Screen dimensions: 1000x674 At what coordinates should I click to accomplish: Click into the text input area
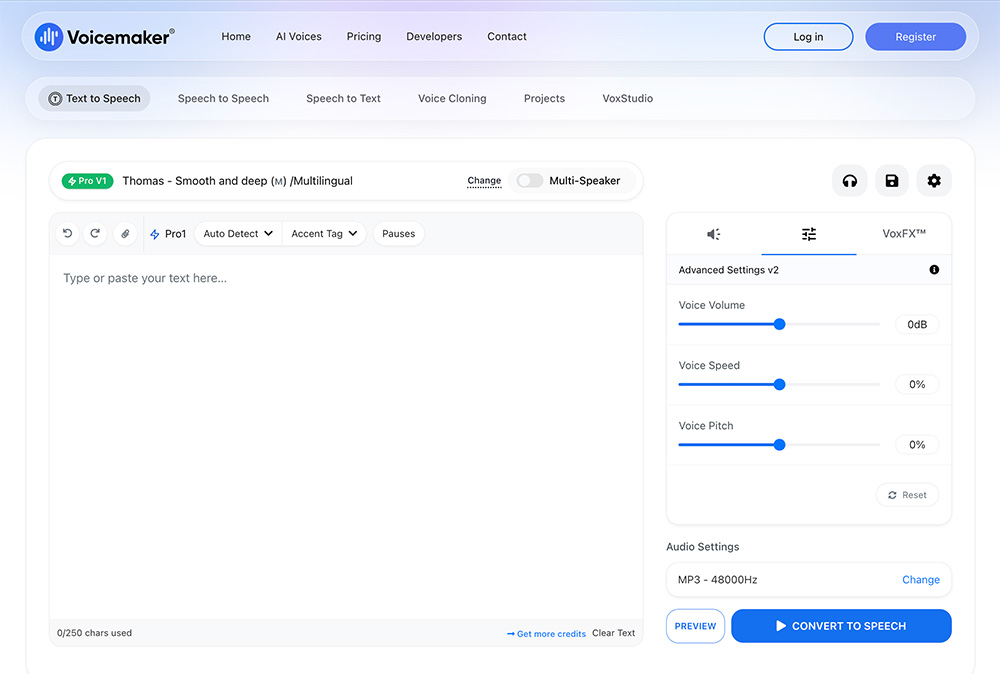point(346,437)
